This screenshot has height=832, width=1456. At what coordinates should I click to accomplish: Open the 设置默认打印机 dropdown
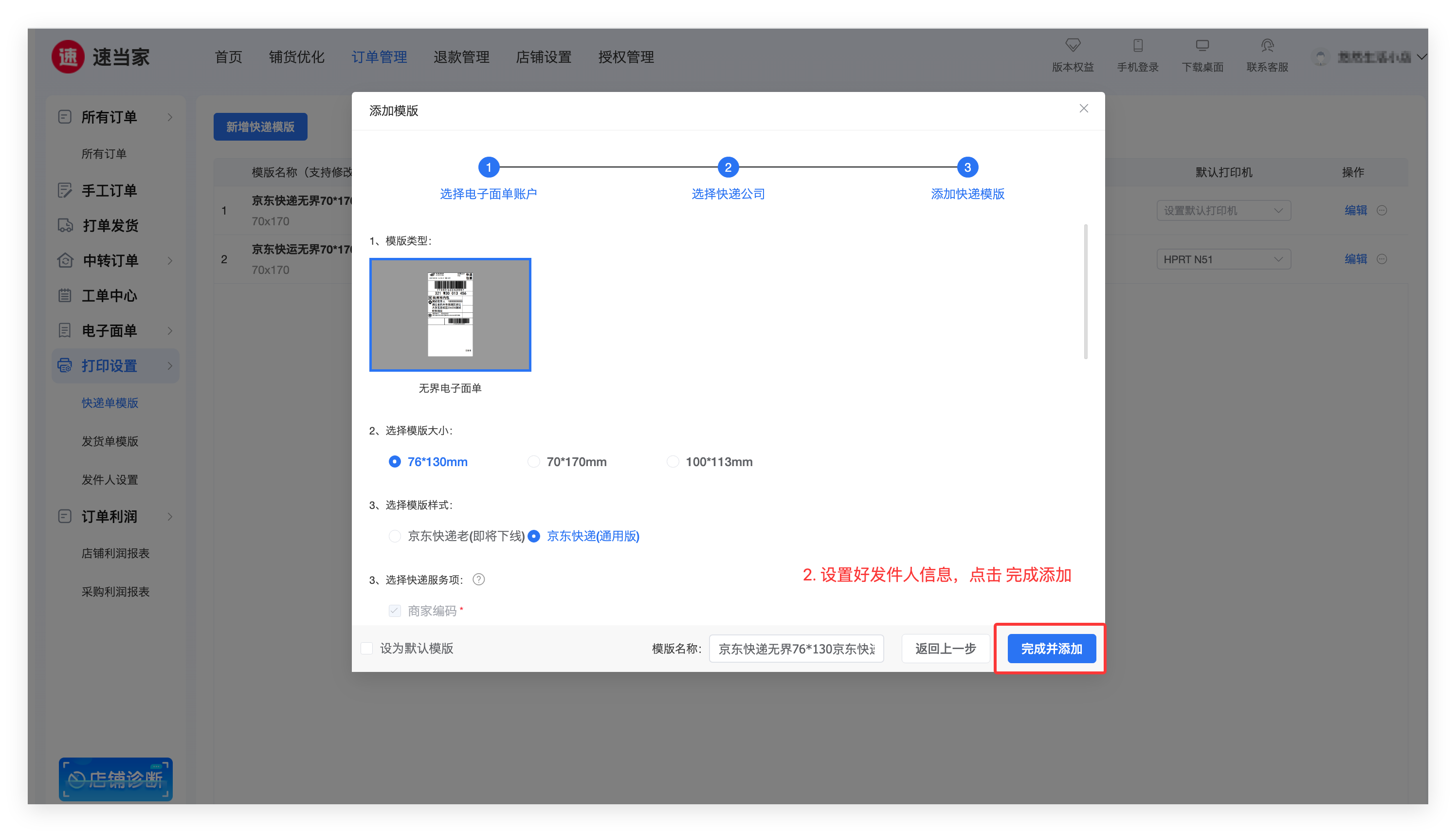click(1223, 211)
